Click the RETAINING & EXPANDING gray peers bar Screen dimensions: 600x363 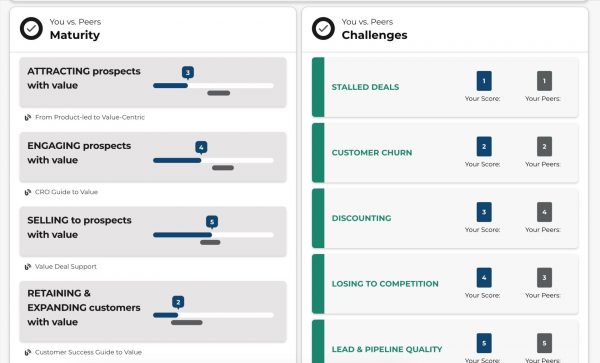(187, 323)
